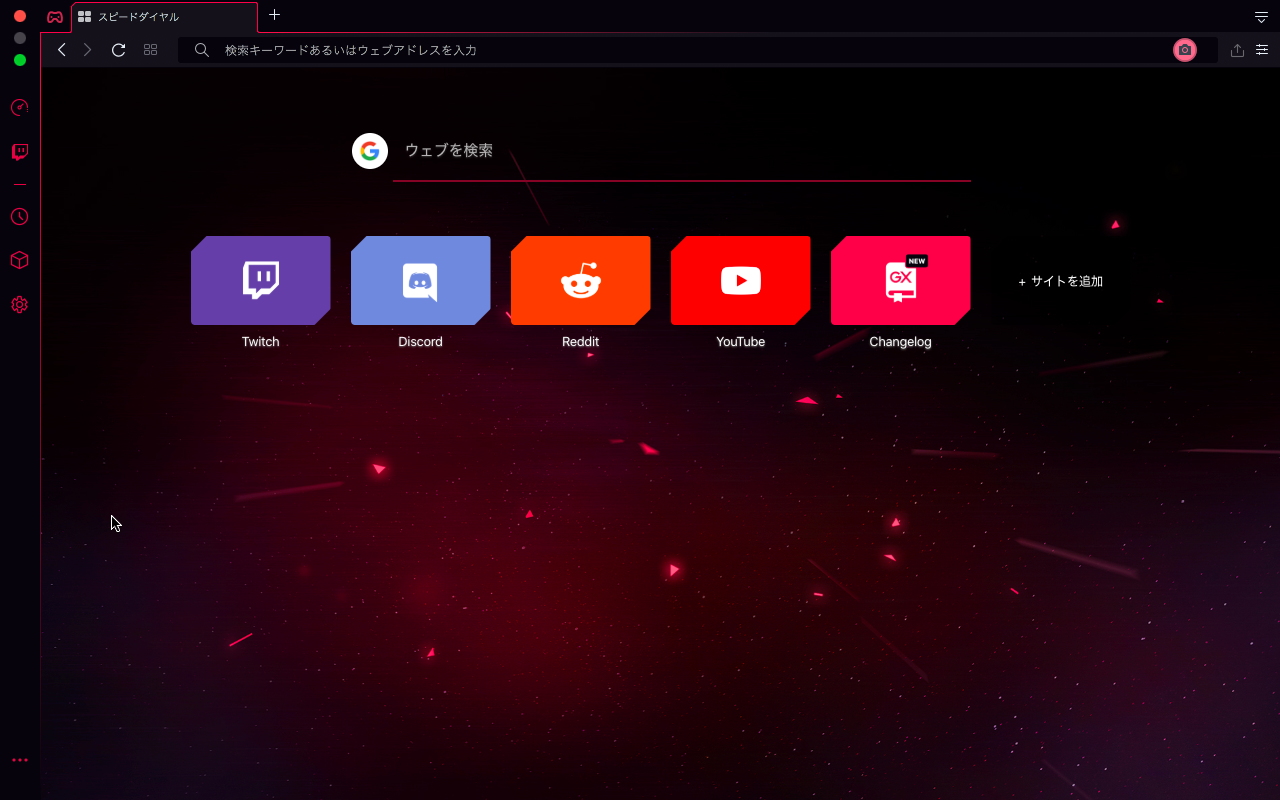Open the tab menu at the top right
The image size is (1280, 800).
tap(1261, 17)
